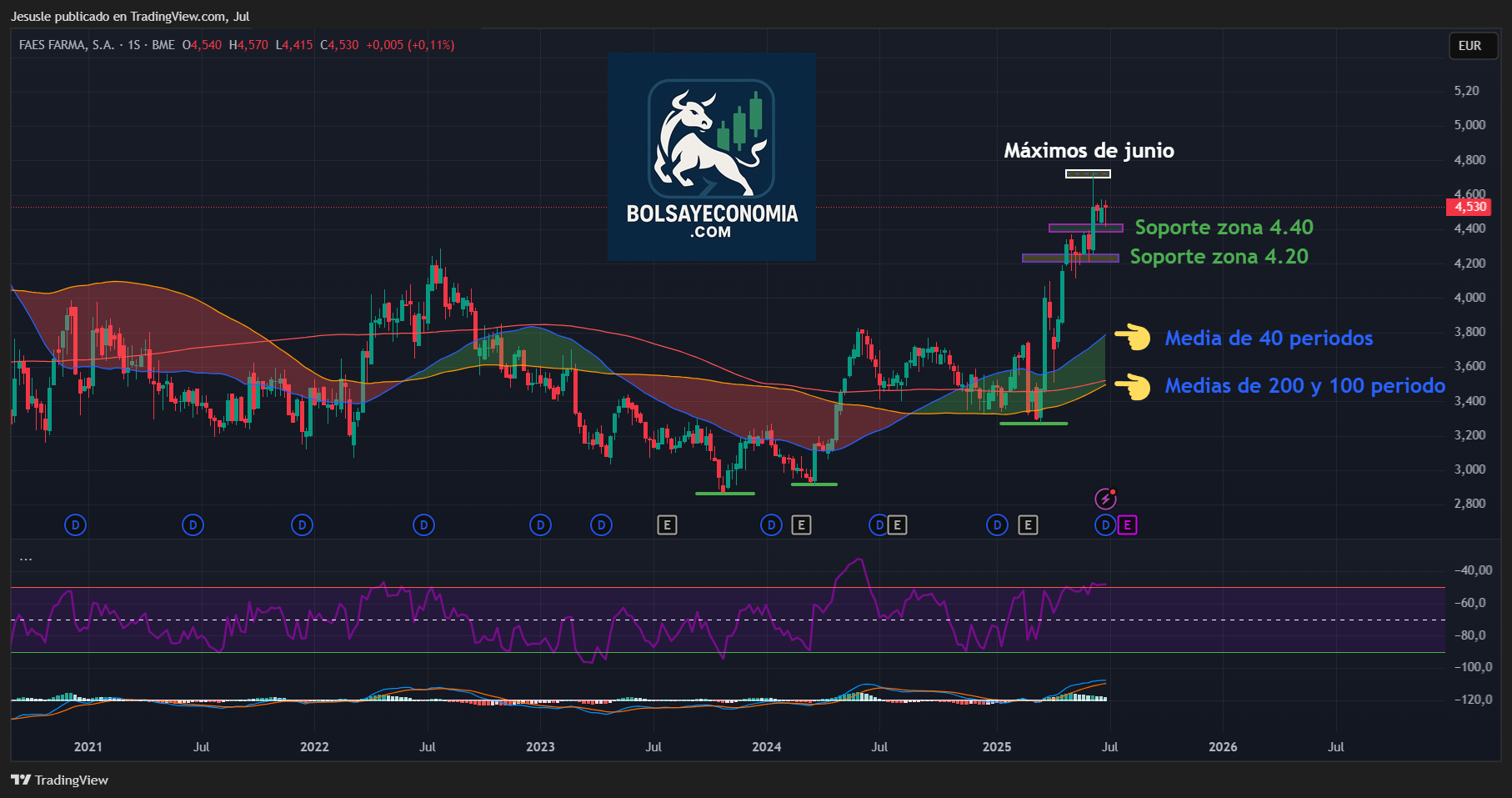The width and height of the screenshot is (1512, 798).
Task: Click the pointing hand beside Medias de 200 y 100
Action: [x=1133, y=386]
